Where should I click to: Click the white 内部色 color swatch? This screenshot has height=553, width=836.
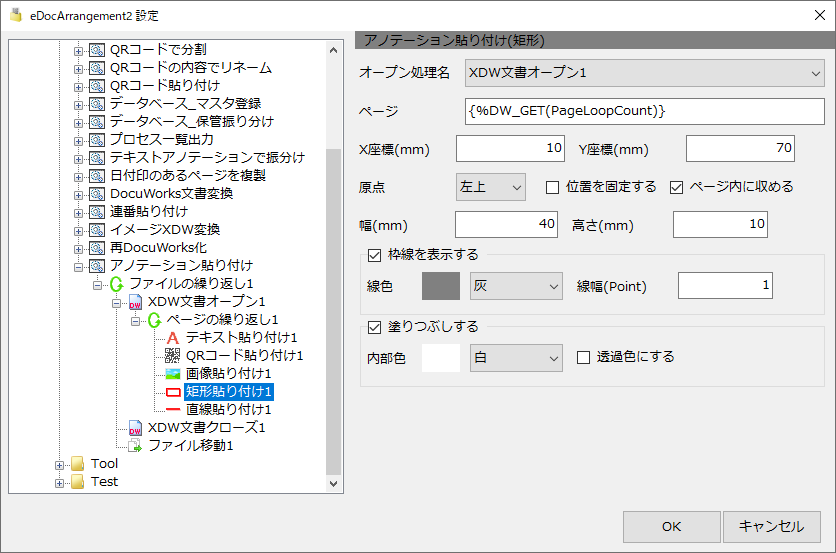point(441,358)
